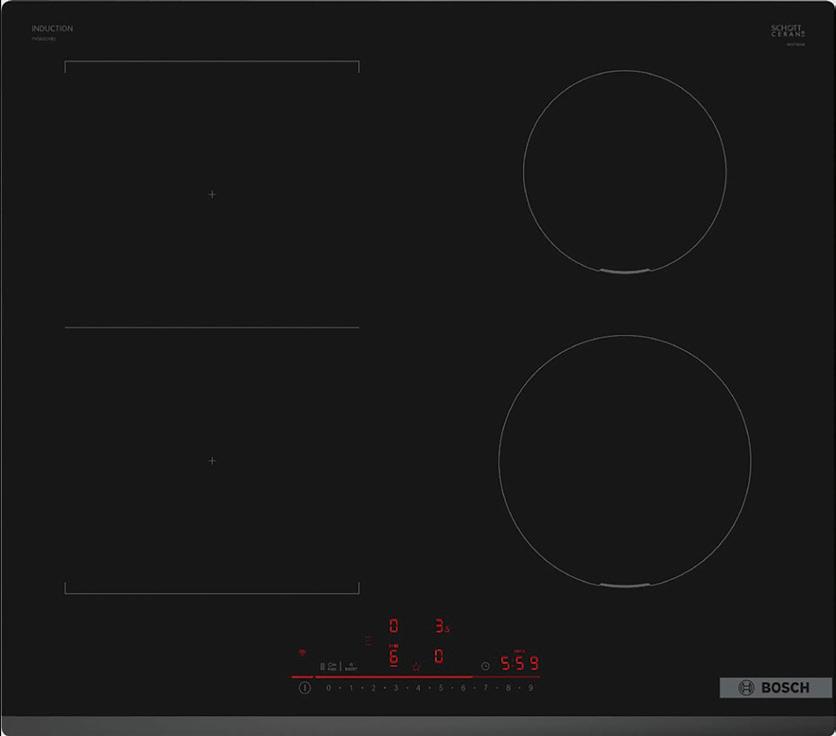Screen dimensions: 836x736
Task: Set power level 0 on the slider
Action: [x=328, y=688]
